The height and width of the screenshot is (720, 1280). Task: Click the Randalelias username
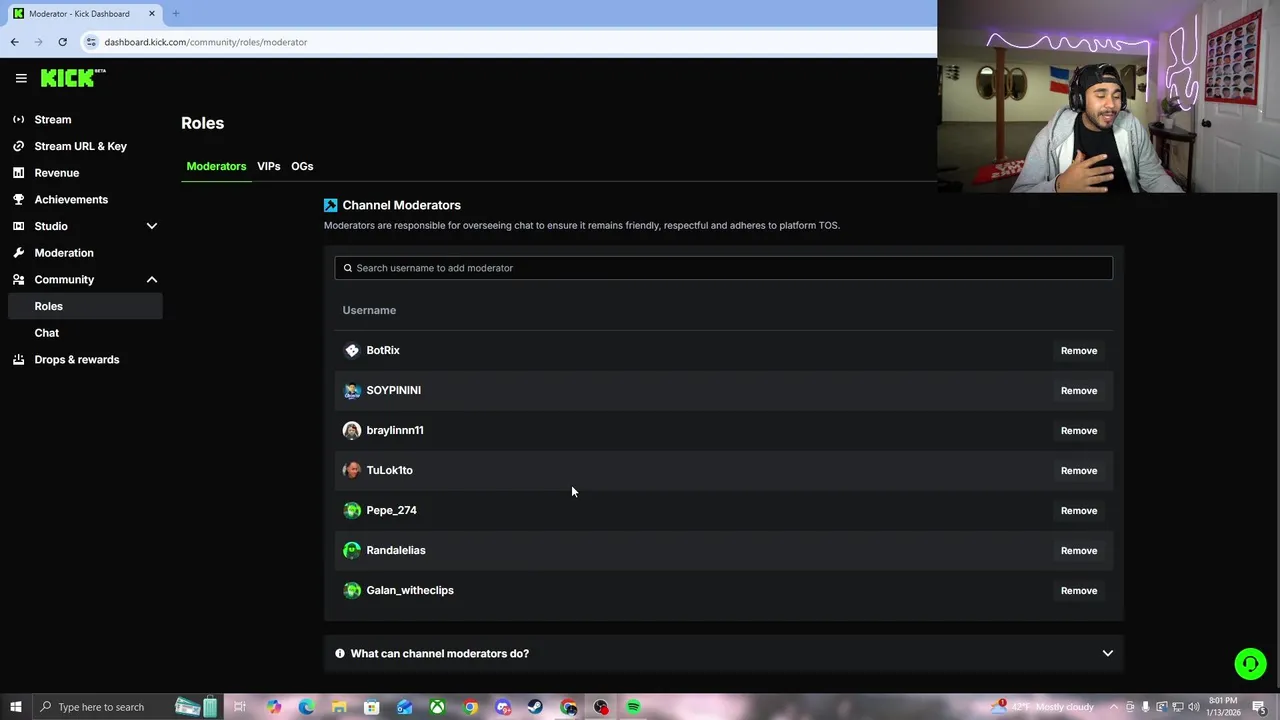point(396,550)
